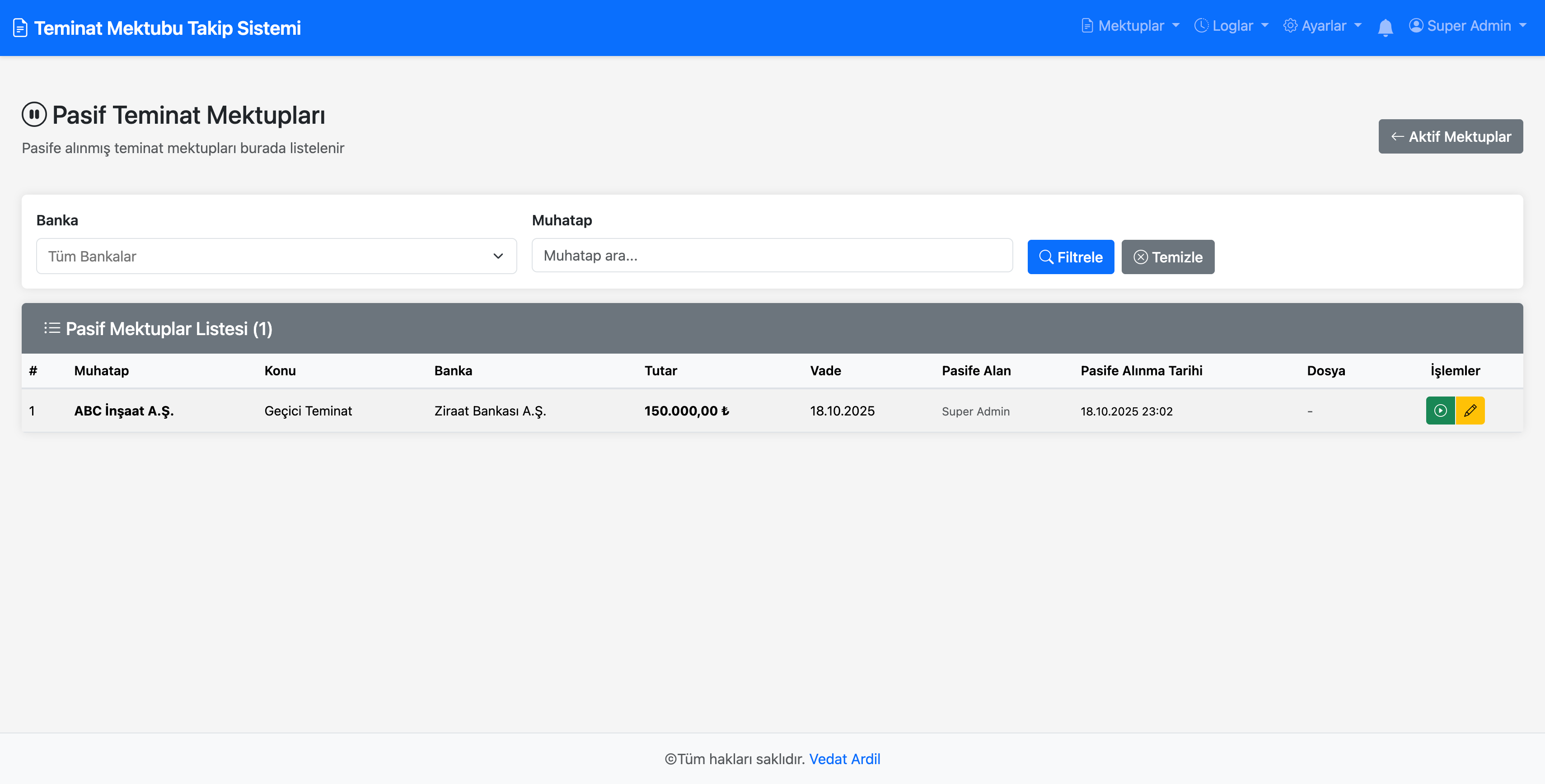Open the Mektuplar dropdown menu

tap(1131, 26)
